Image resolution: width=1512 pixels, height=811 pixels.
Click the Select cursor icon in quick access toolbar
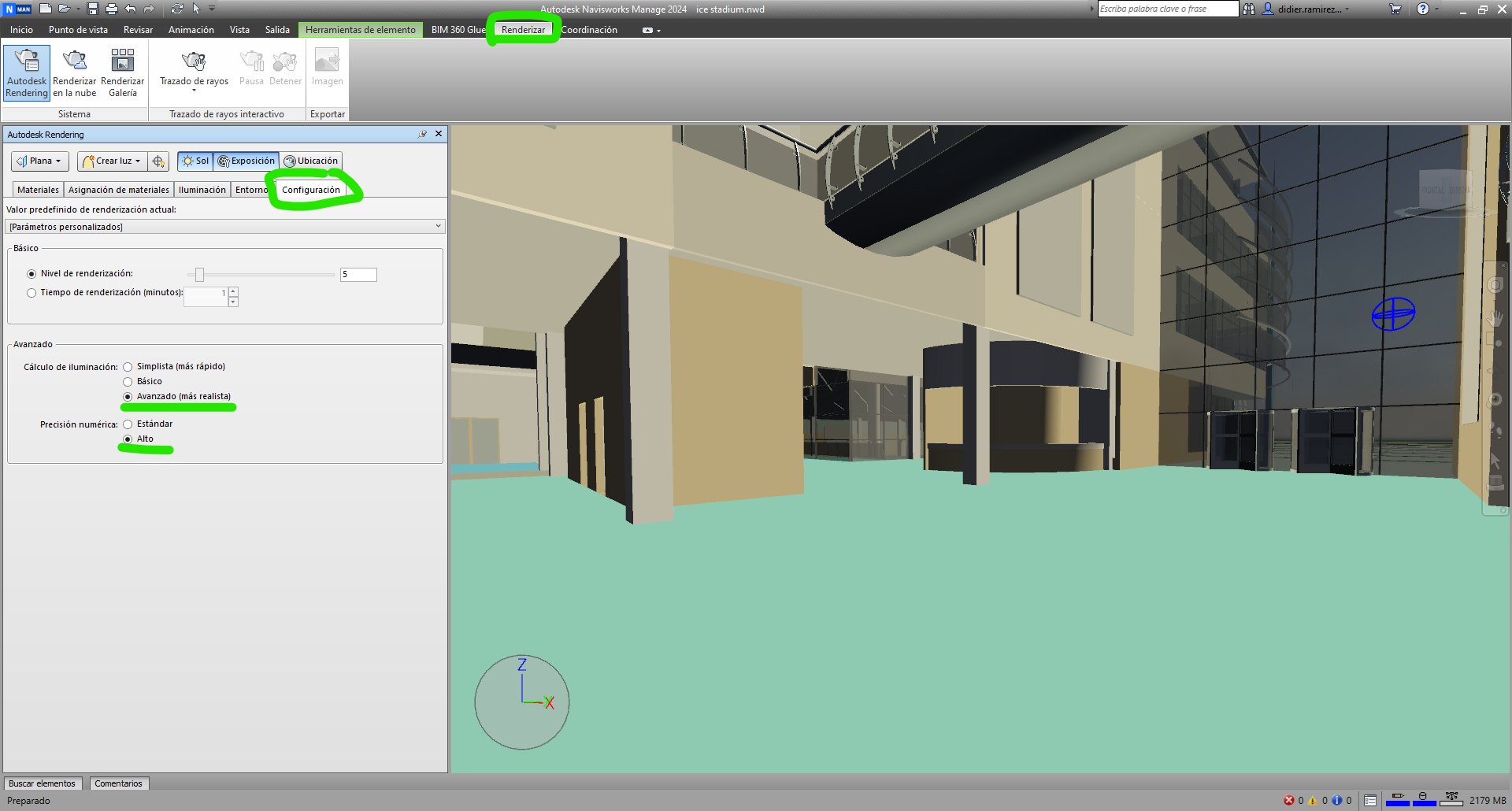pyautogui.click(x=196, y=9)
